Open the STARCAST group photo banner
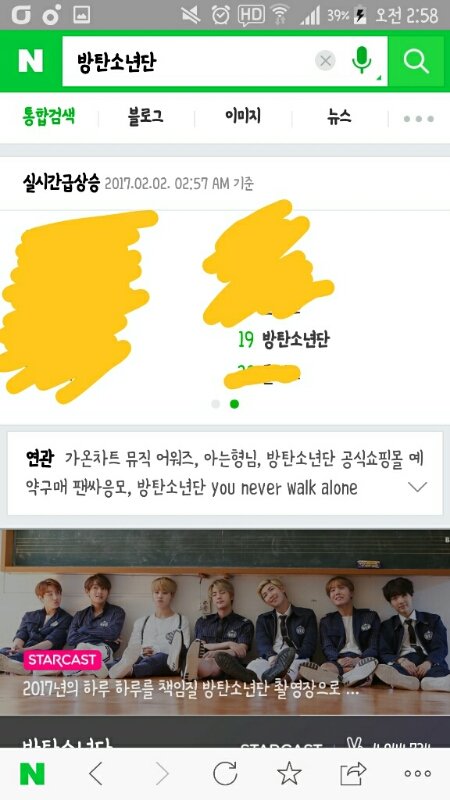This screenshot has height=800, width=450. pyautogui.click(x=225, y=622)
